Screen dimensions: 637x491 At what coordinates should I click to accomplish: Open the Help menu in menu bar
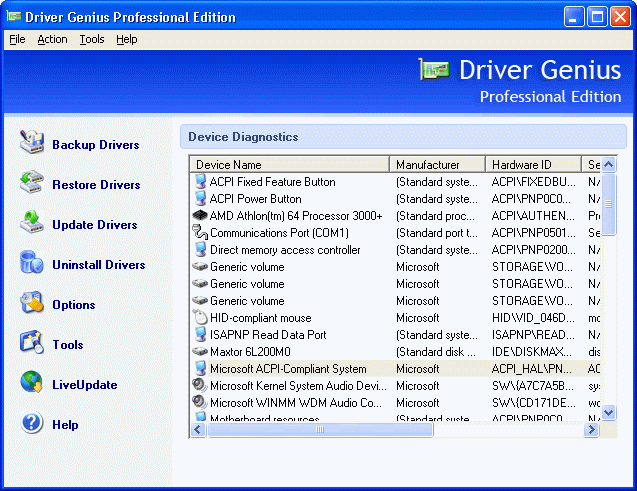tap(127, 39)
